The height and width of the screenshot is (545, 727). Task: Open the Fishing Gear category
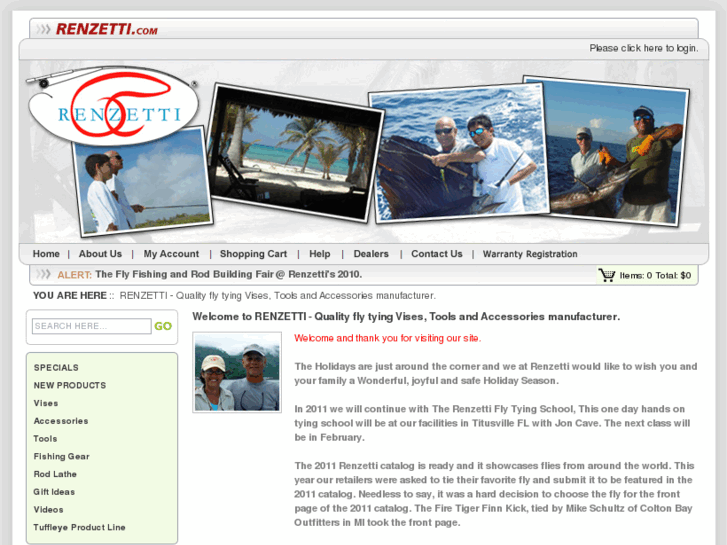click(61, 456)
